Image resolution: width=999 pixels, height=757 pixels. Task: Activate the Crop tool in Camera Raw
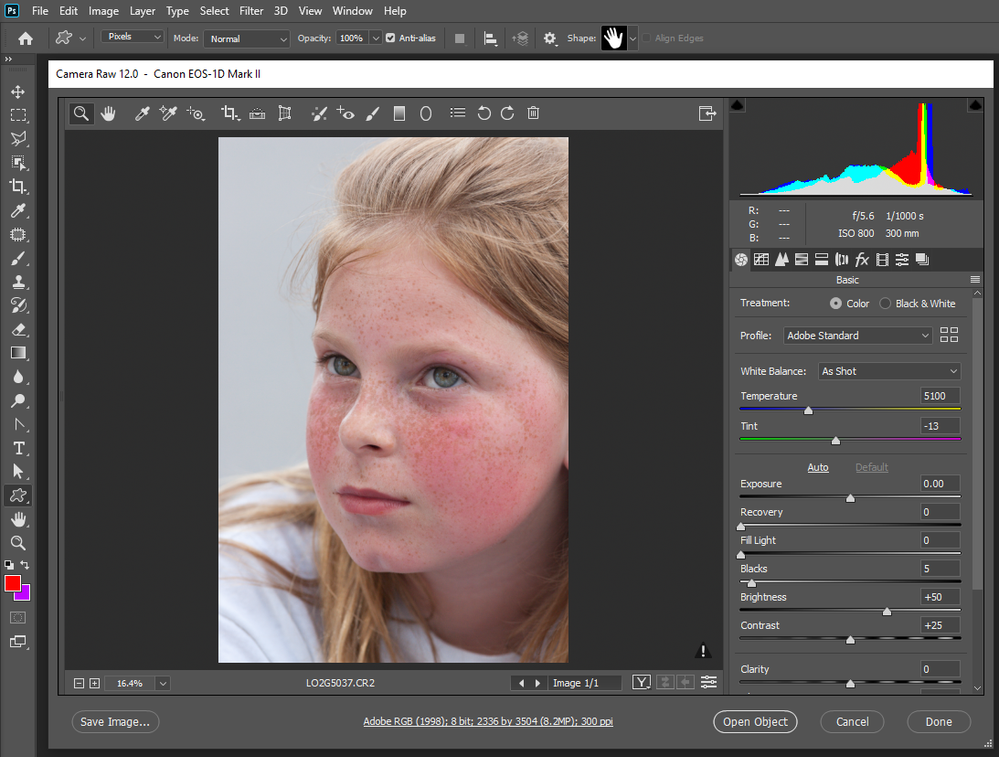tap(230, 113)
